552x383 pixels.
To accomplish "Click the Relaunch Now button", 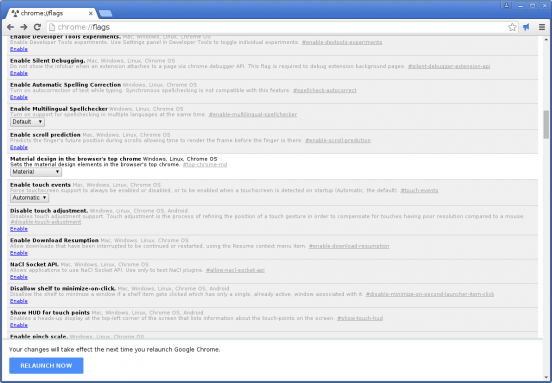I will 46,366.
